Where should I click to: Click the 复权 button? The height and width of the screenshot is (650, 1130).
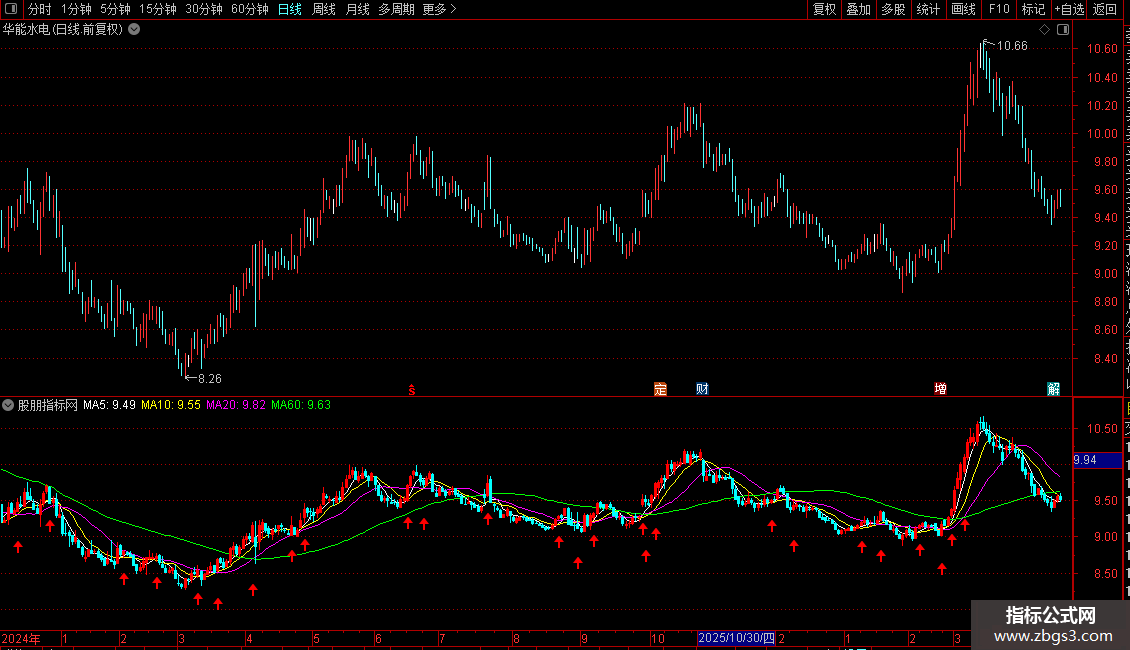coord(824,9)
